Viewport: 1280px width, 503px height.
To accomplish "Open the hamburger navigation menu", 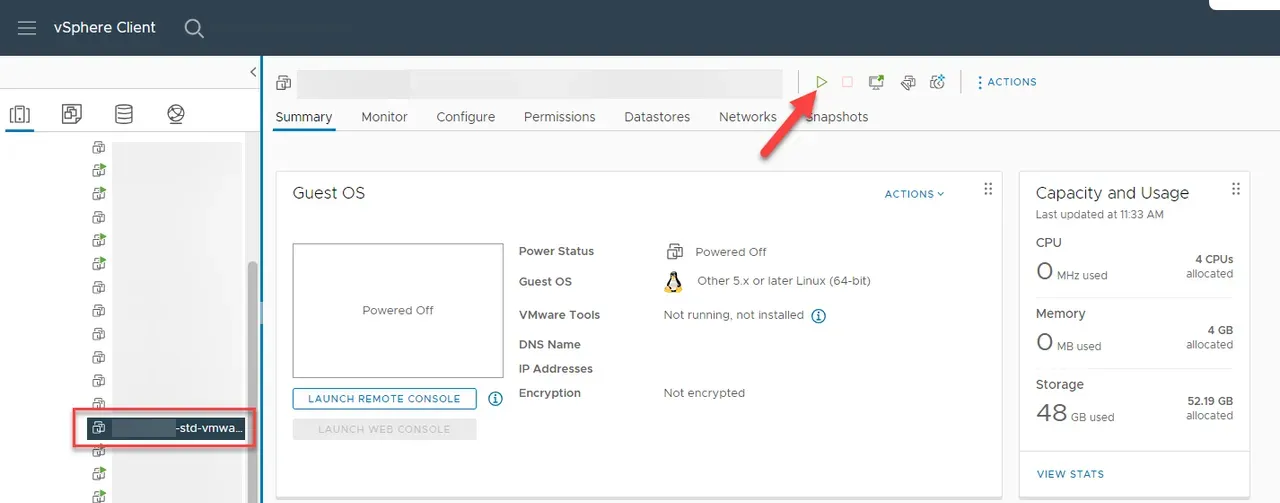I will (27, 28).
